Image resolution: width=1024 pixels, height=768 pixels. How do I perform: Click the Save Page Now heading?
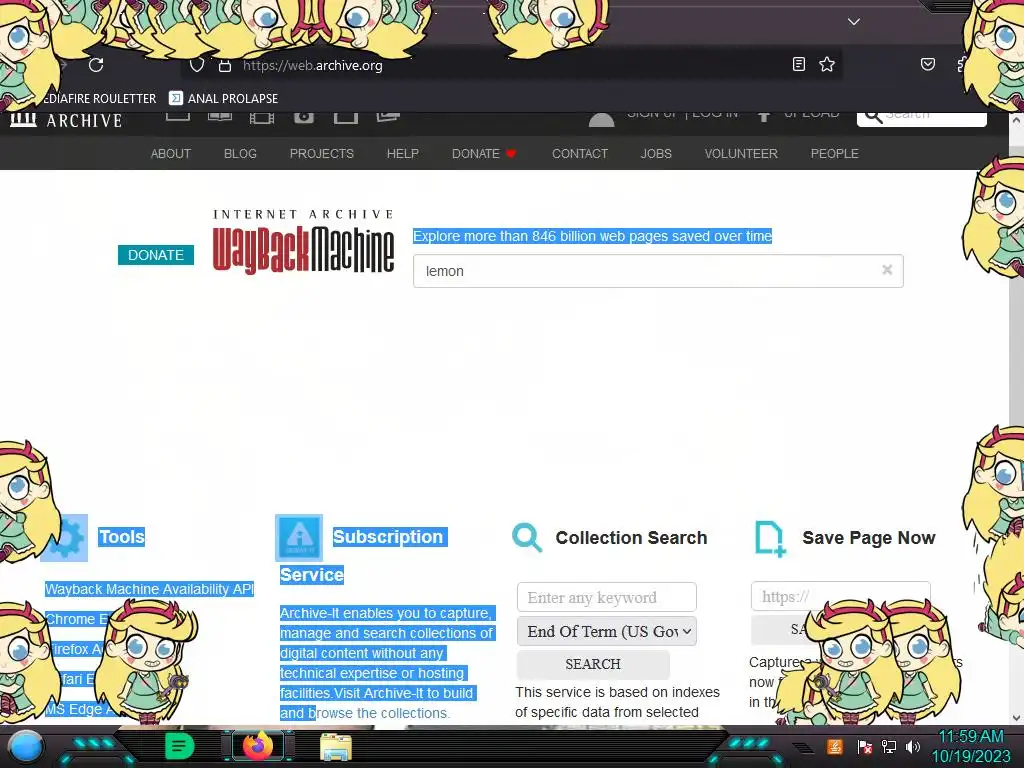pyautogui.click(x=869, y=537)
